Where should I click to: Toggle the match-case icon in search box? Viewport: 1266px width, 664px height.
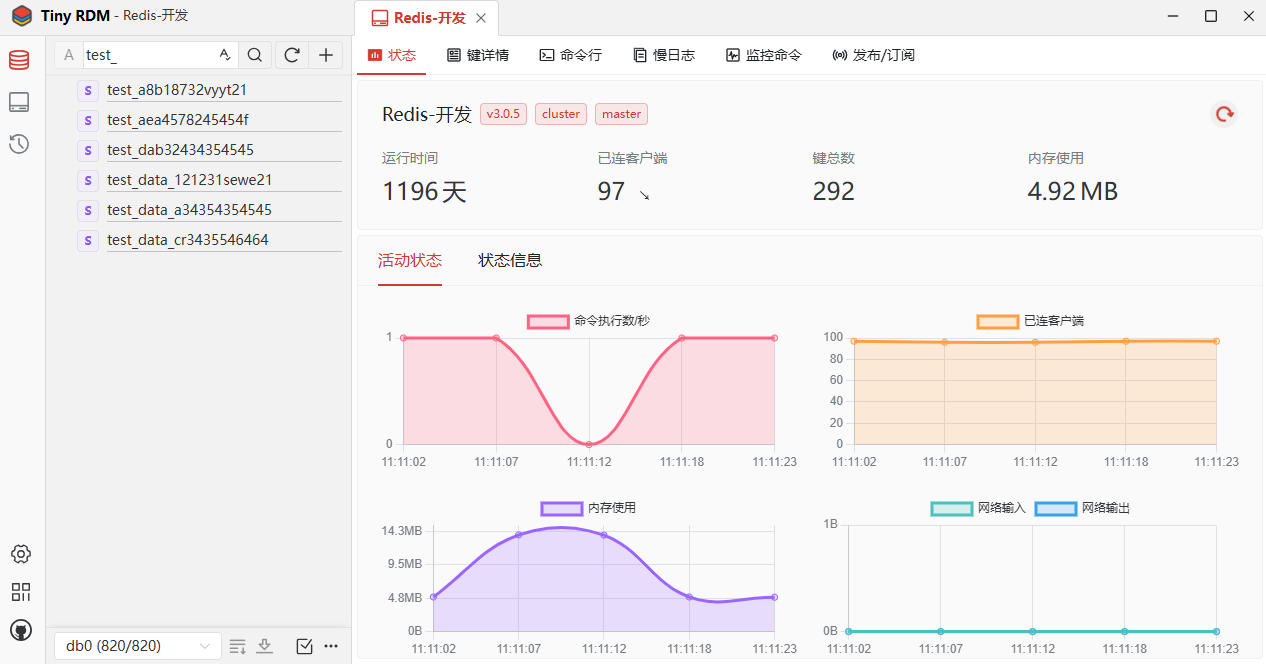click(225, 55)
